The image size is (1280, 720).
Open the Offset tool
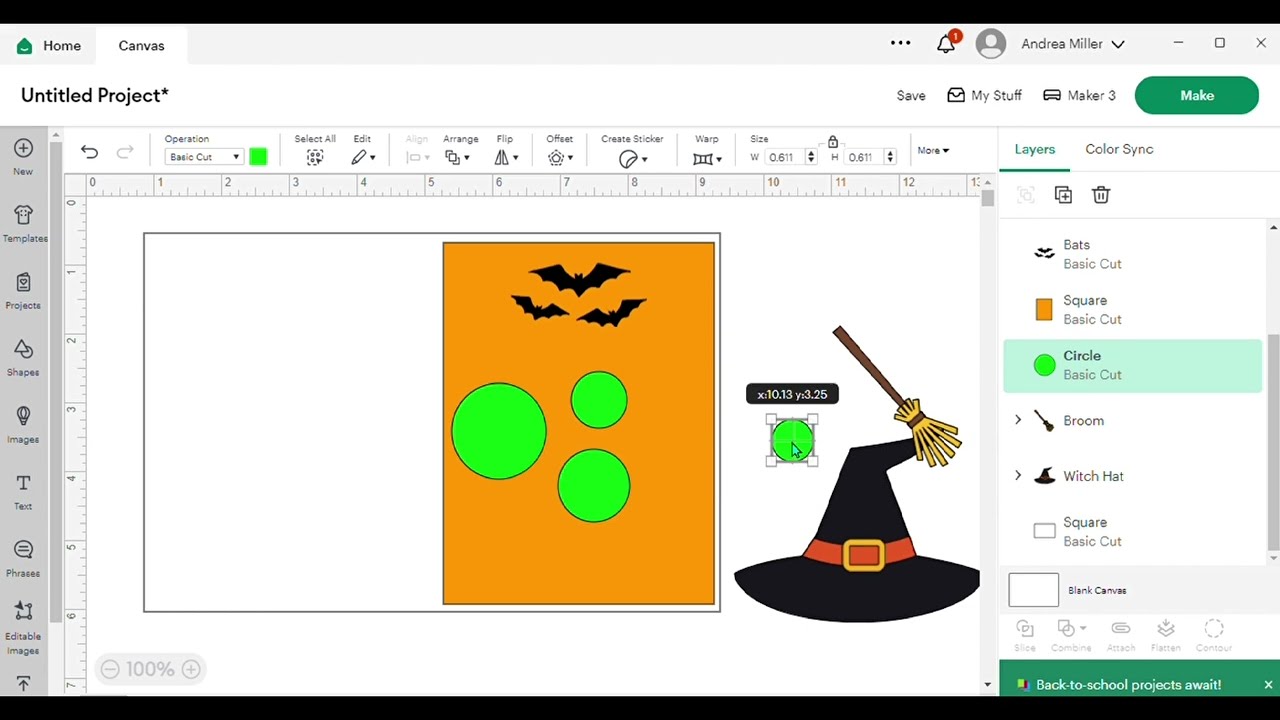pos(560,157)
